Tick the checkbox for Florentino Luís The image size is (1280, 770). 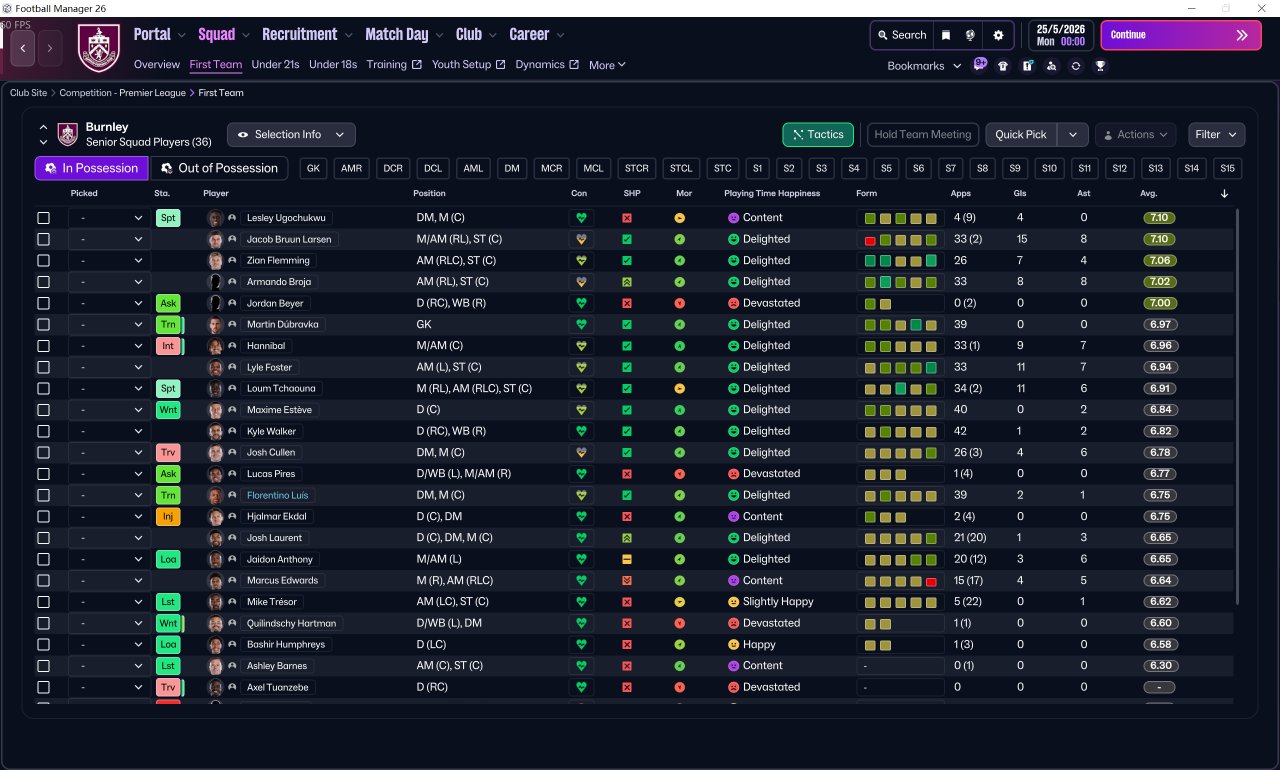click(x=43, y=495)
